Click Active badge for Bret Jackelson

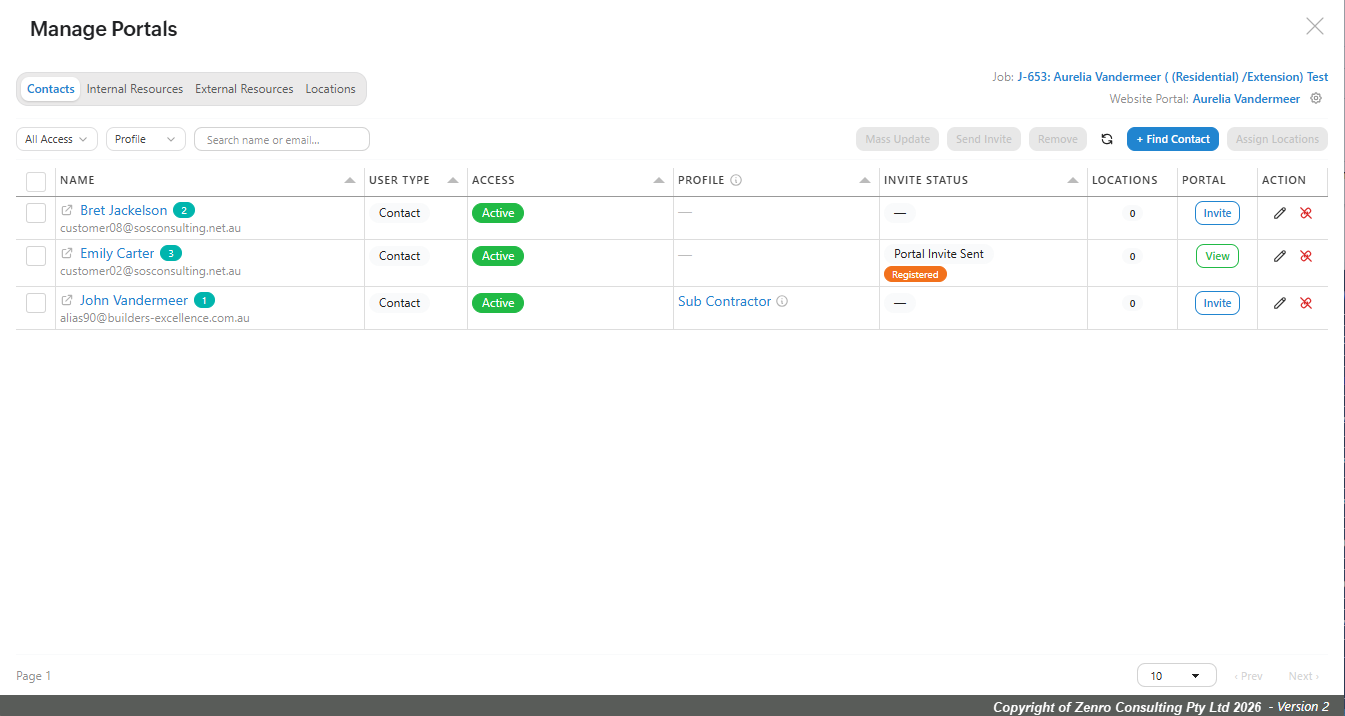click(x=498, y=213)
